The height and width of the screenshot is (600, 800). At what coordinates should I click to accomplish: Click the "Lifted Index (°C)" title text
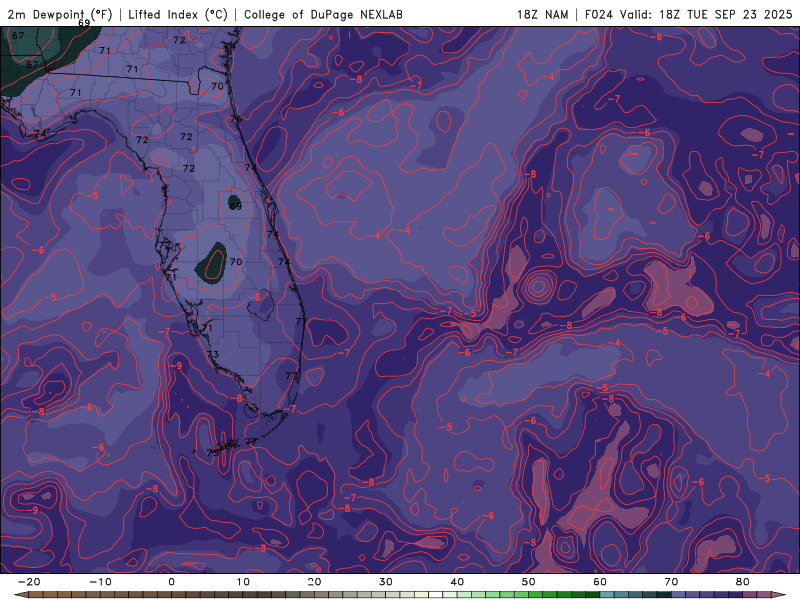[178, 15]
